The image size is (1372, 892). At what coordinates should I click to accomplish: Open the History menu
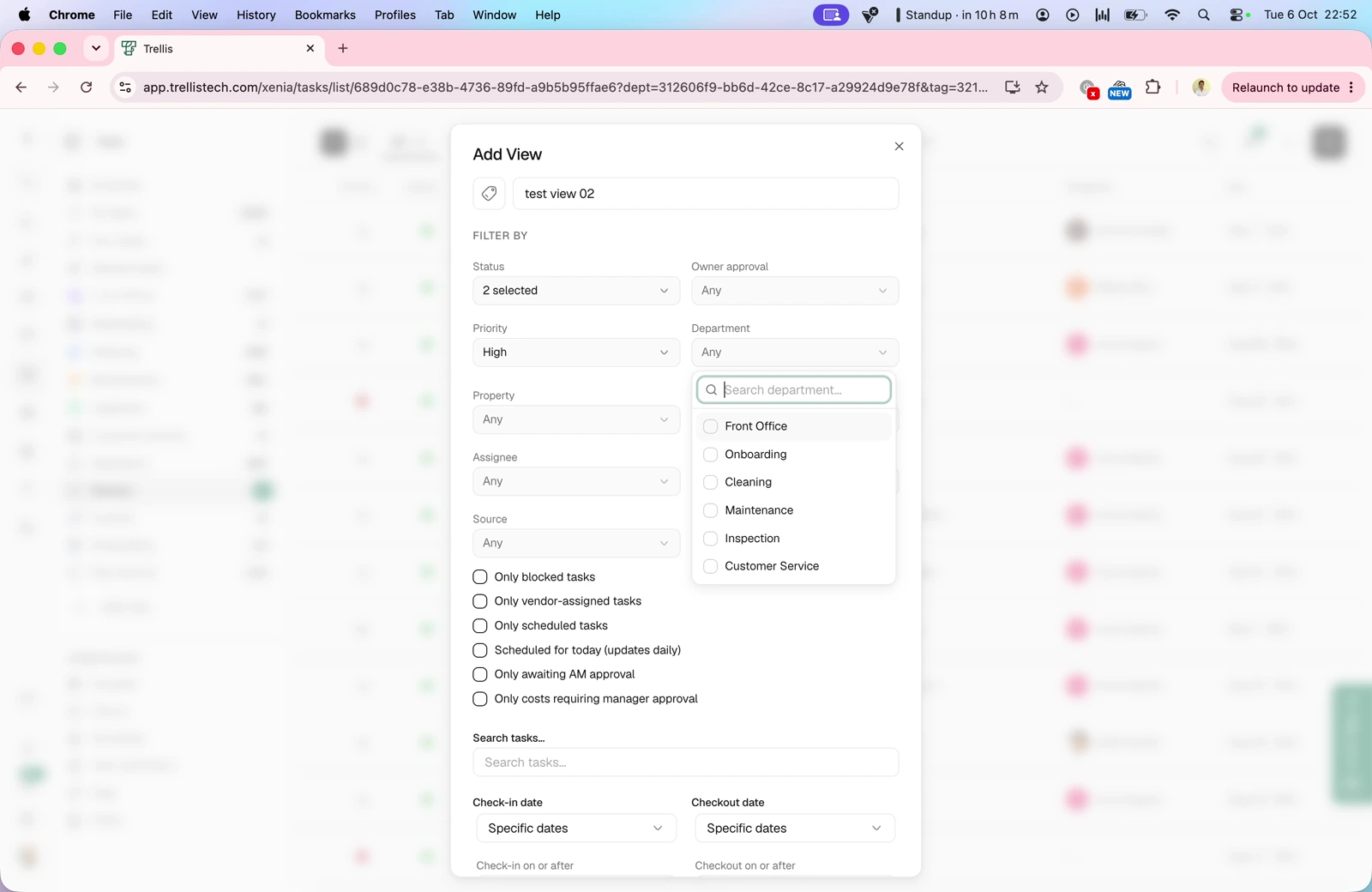click(x=256, y=15)
